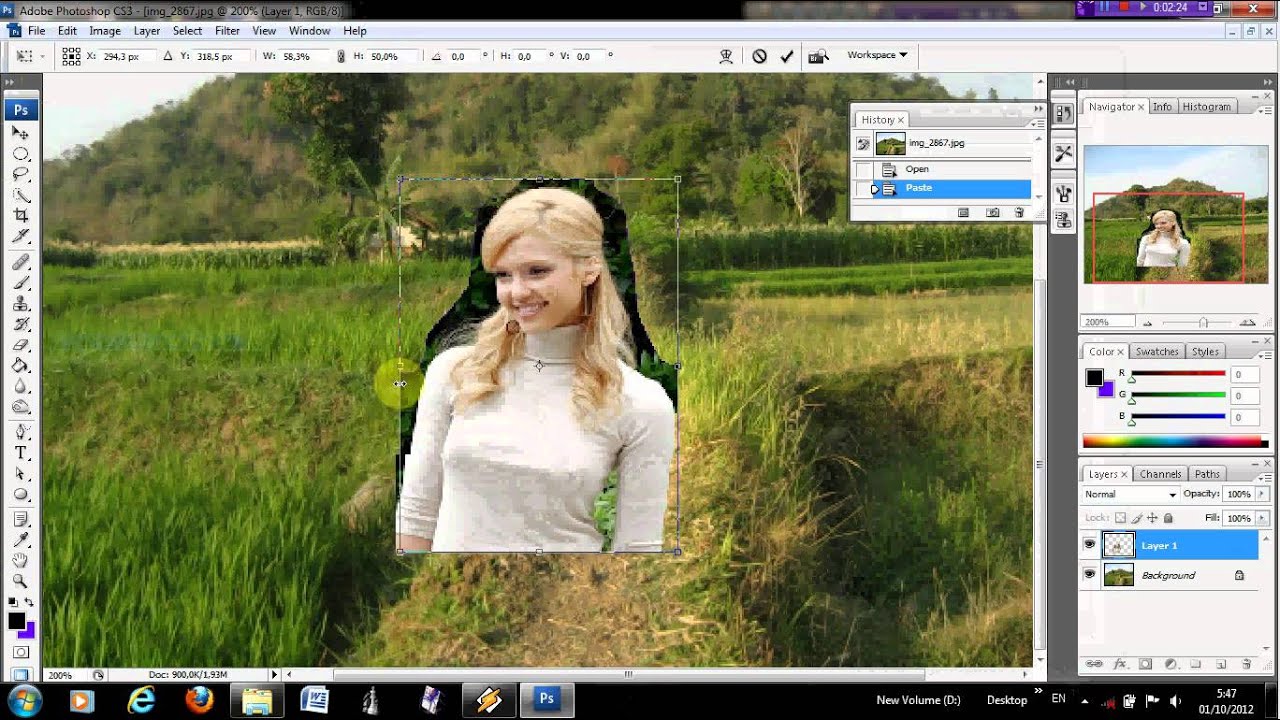Select the Paint Bucket tool
1280x720 pixels.
[x=21, y=366]
